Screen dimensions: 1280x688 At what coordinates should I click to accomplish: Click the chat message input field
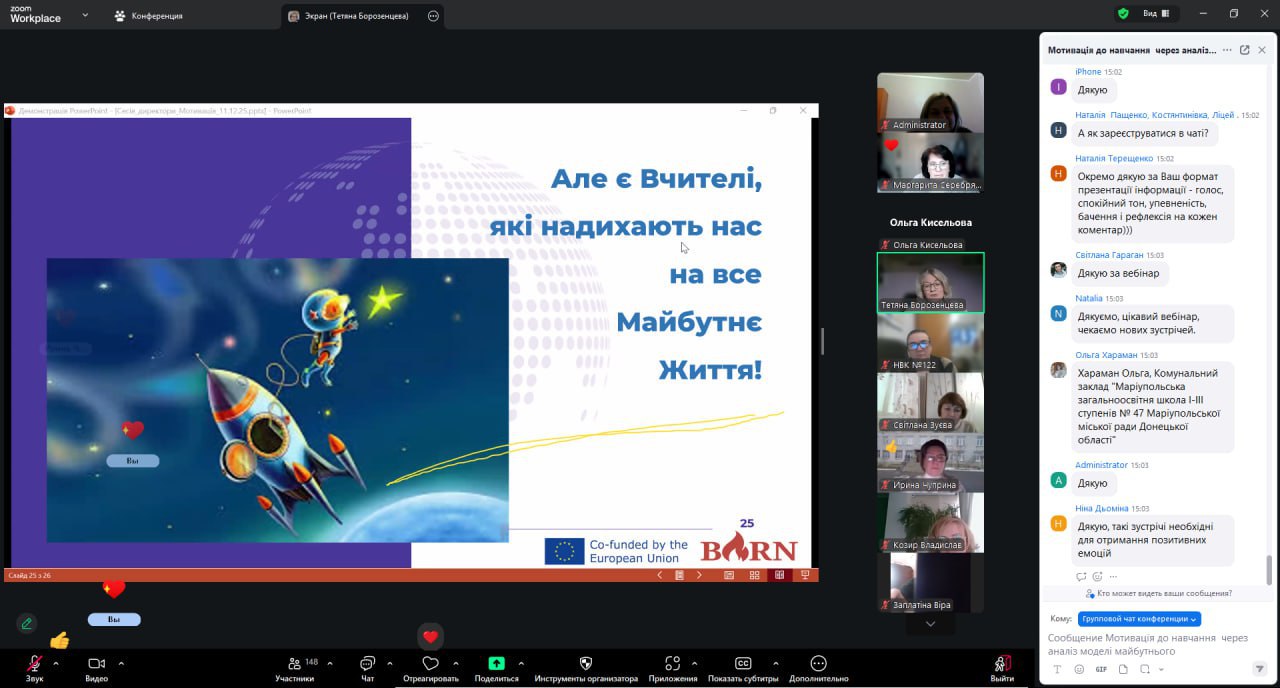[1150, 644]
